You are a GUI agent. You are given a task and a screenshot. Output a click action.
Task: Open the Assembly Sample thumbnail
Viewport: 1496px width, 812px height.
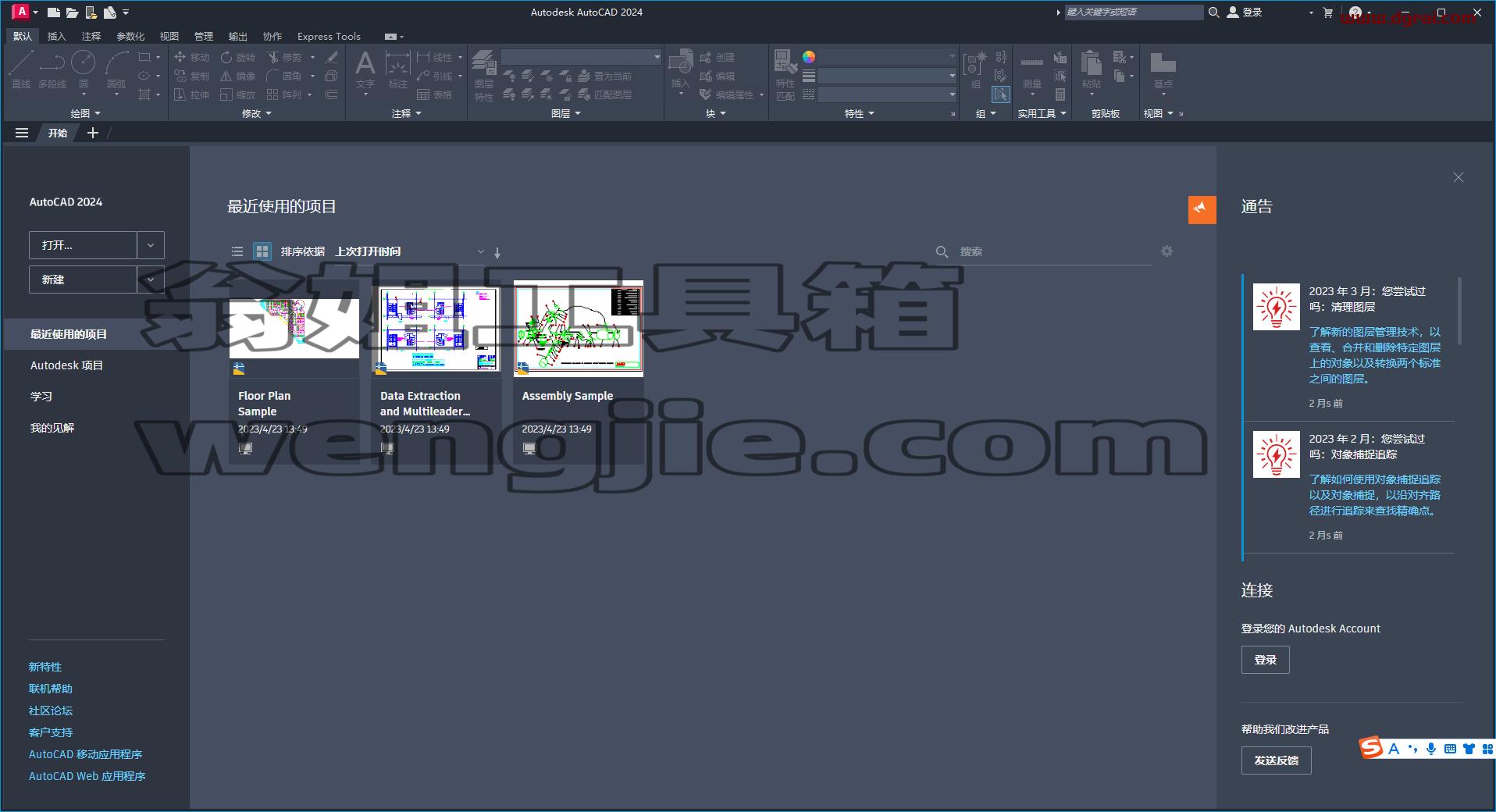point(579,329)
